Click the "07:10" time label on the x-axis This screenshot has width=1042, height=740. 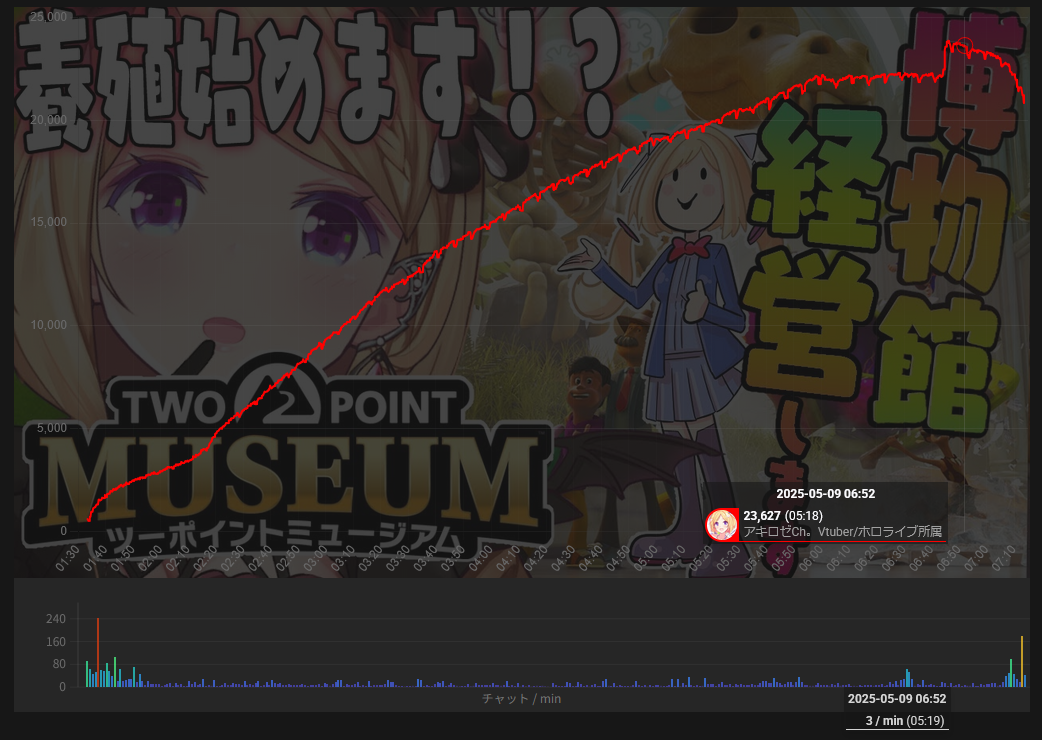(1004, 558)
